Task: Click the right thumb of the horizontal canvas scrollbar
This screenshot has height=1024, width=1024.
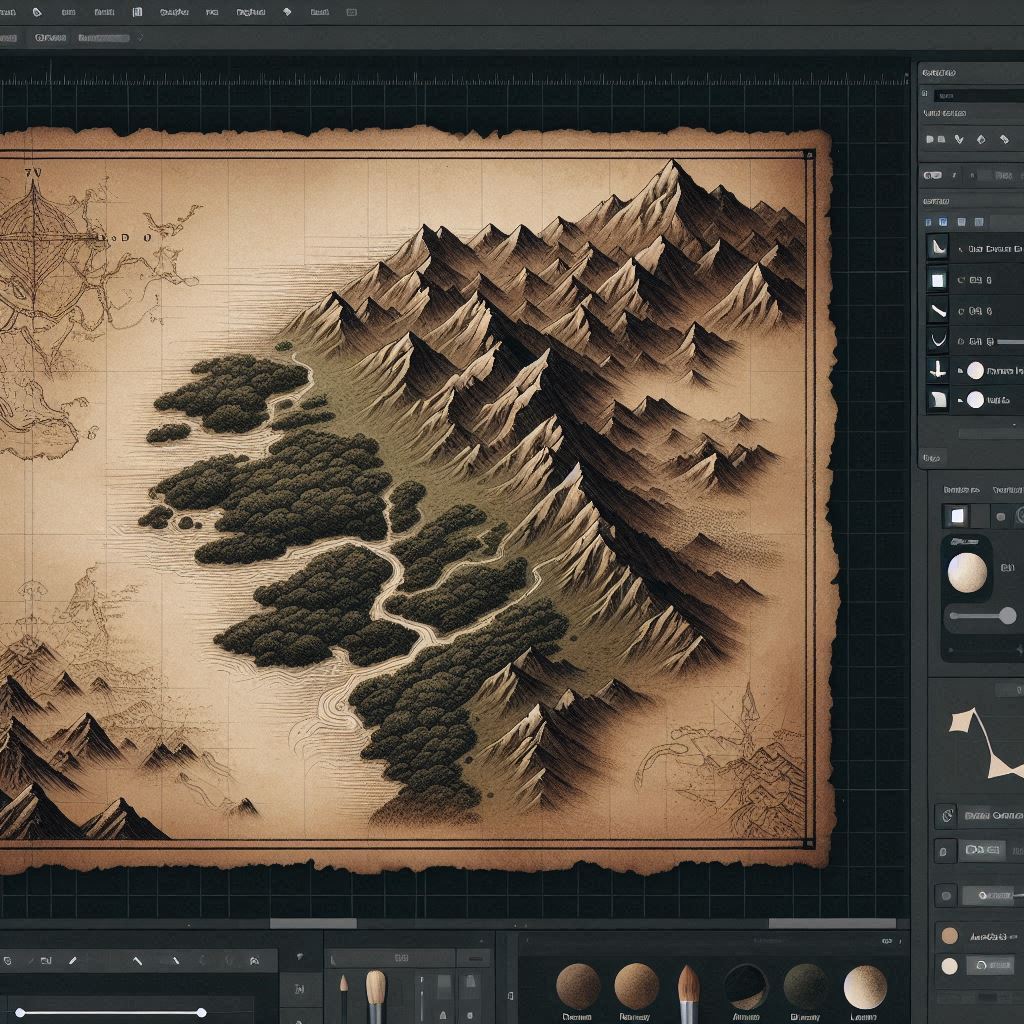Action: (x=832, y=923)
